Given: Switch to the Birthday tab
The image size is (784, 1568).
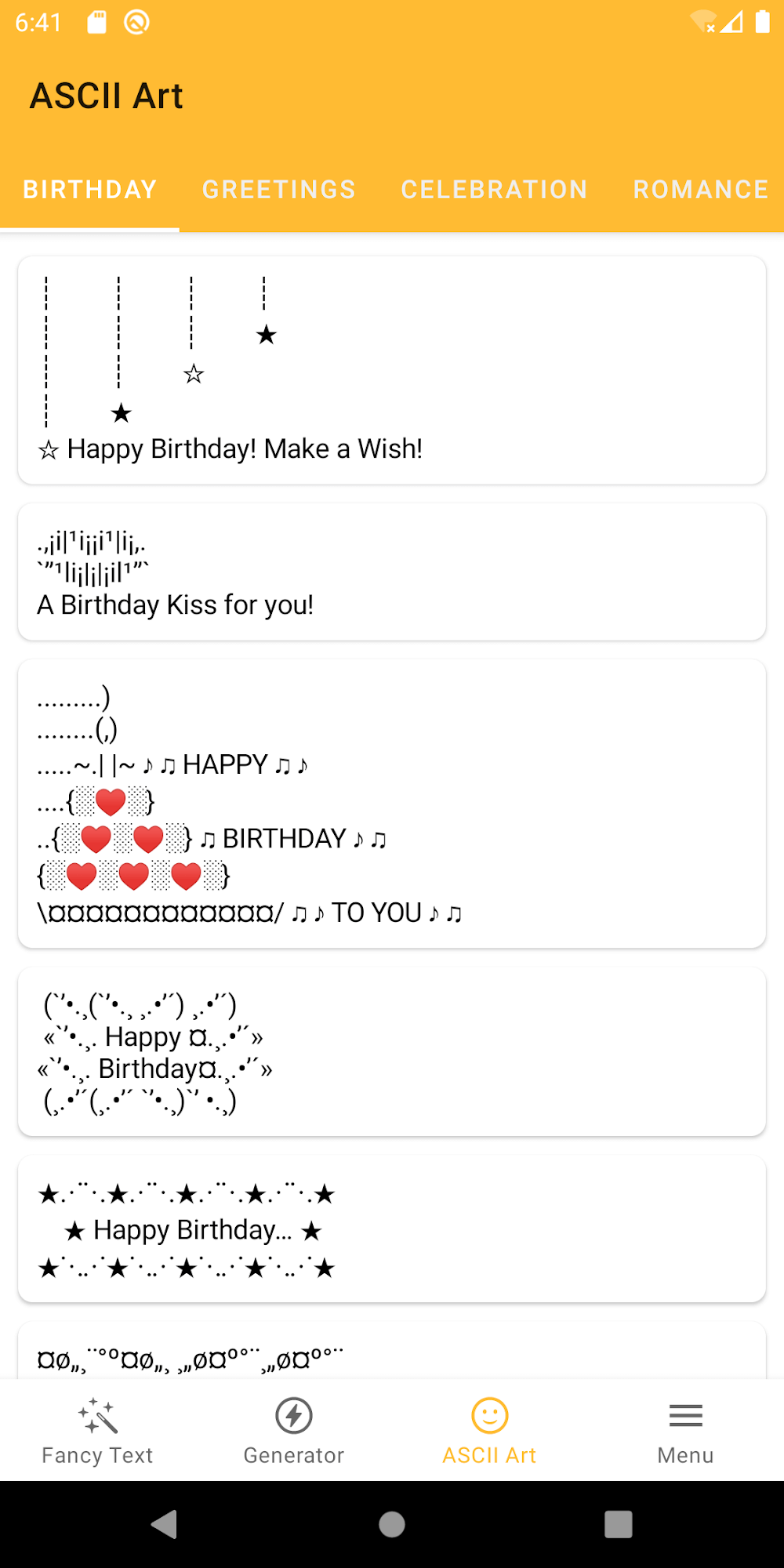Looking at the screenshot, I should coord(90,190).
